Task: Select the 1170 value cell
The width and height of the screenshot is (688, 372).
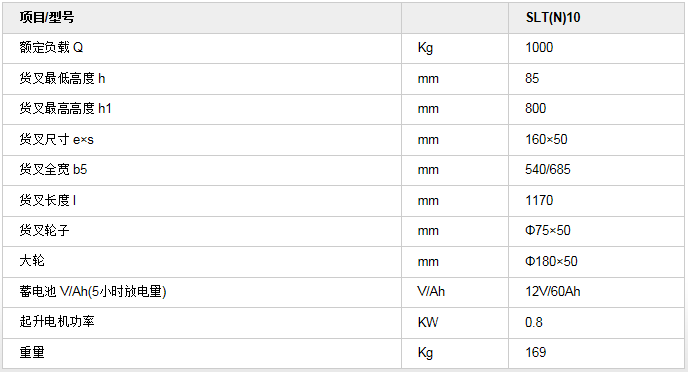Action: 596,201
